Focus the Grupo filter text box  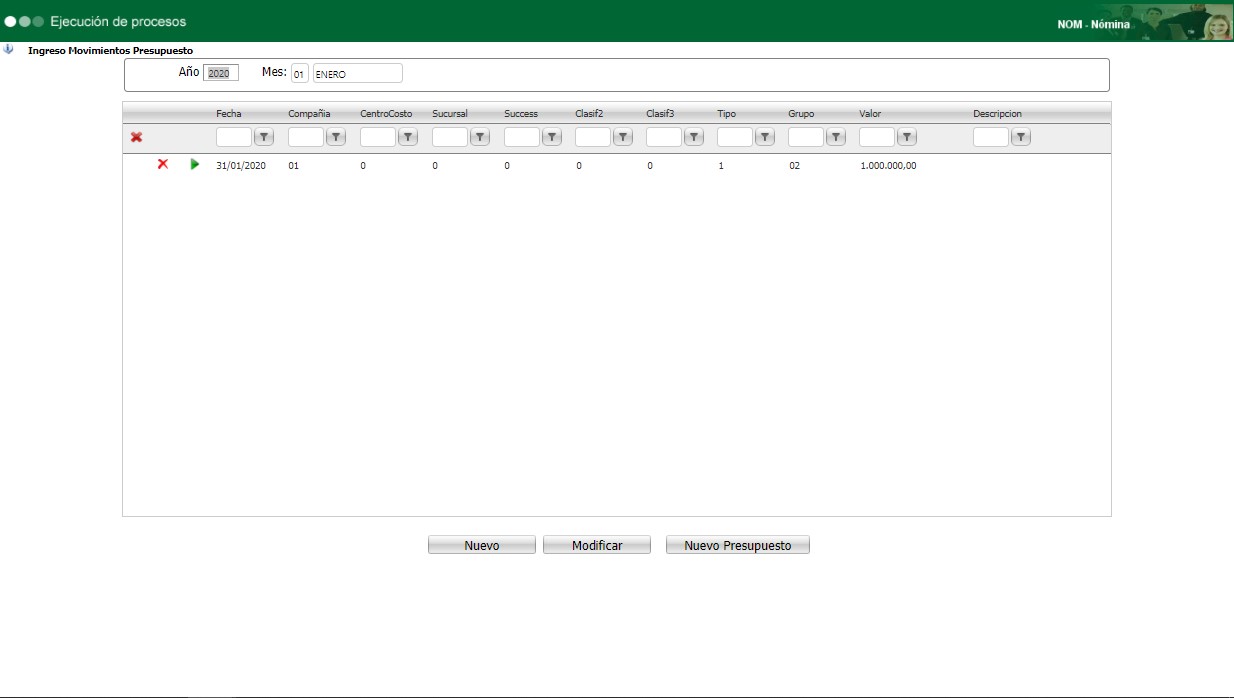tap(806, 137)
